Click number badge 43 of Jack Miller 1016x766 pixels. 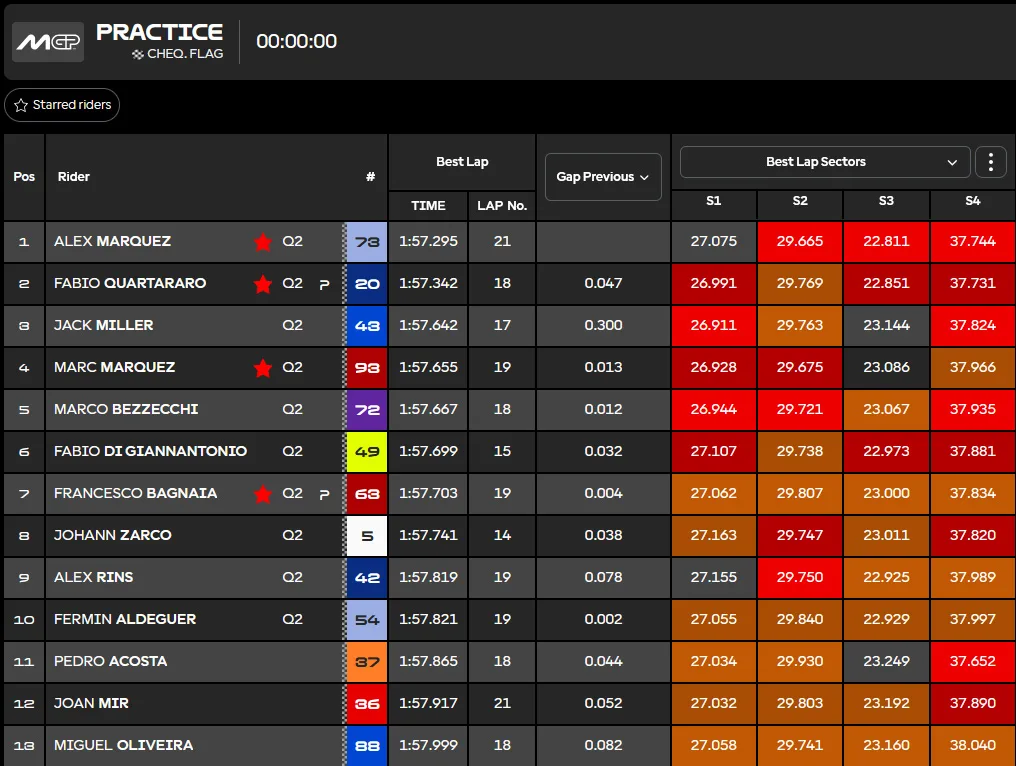(367, 326)
